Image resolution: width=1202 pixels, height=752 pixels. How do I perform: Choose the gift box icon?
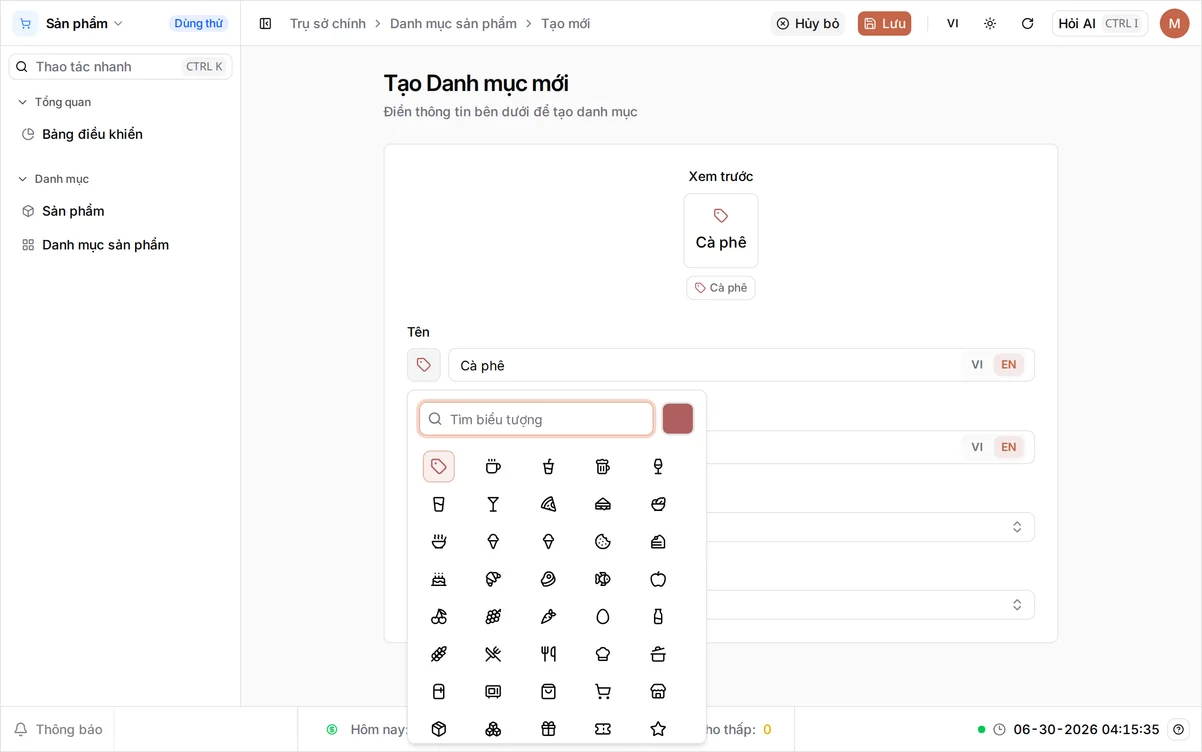[x=548, y=729]
